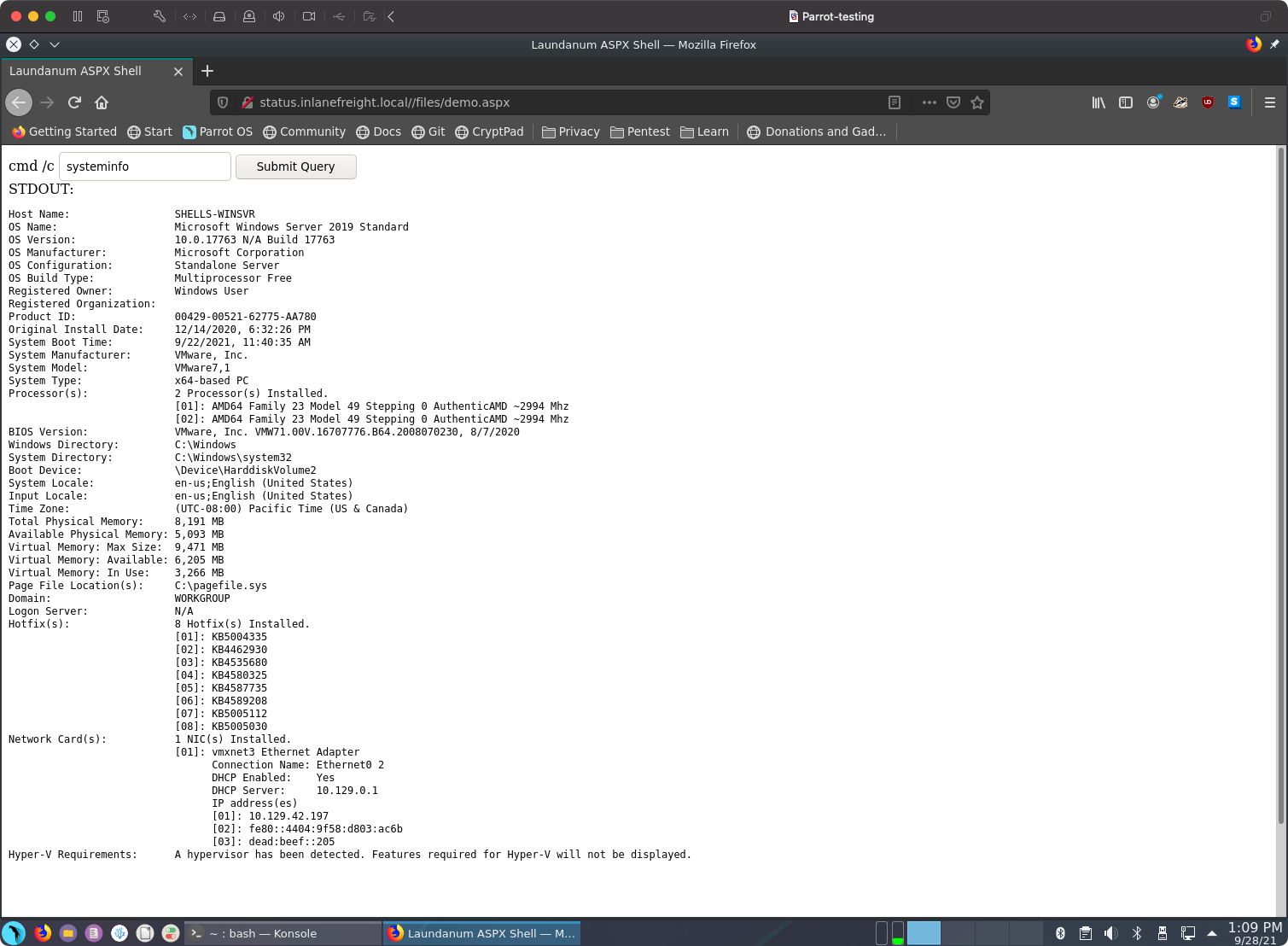The image size is (1288, 946).
Task: Bookmark this page with the star icon
Action: click(x=977, y=102)
